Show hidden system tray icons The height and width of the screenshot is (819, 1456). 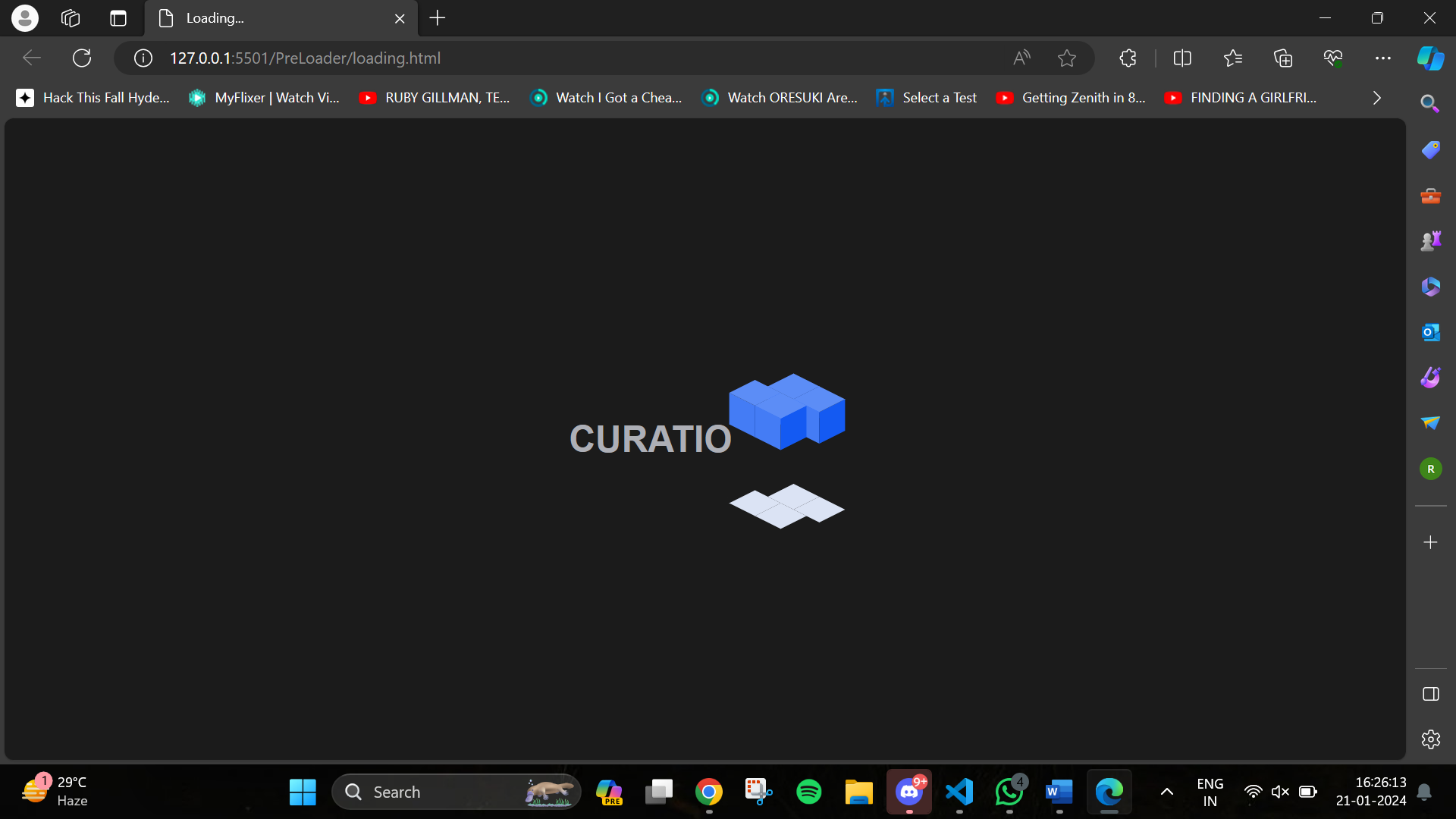(1166, 792)
